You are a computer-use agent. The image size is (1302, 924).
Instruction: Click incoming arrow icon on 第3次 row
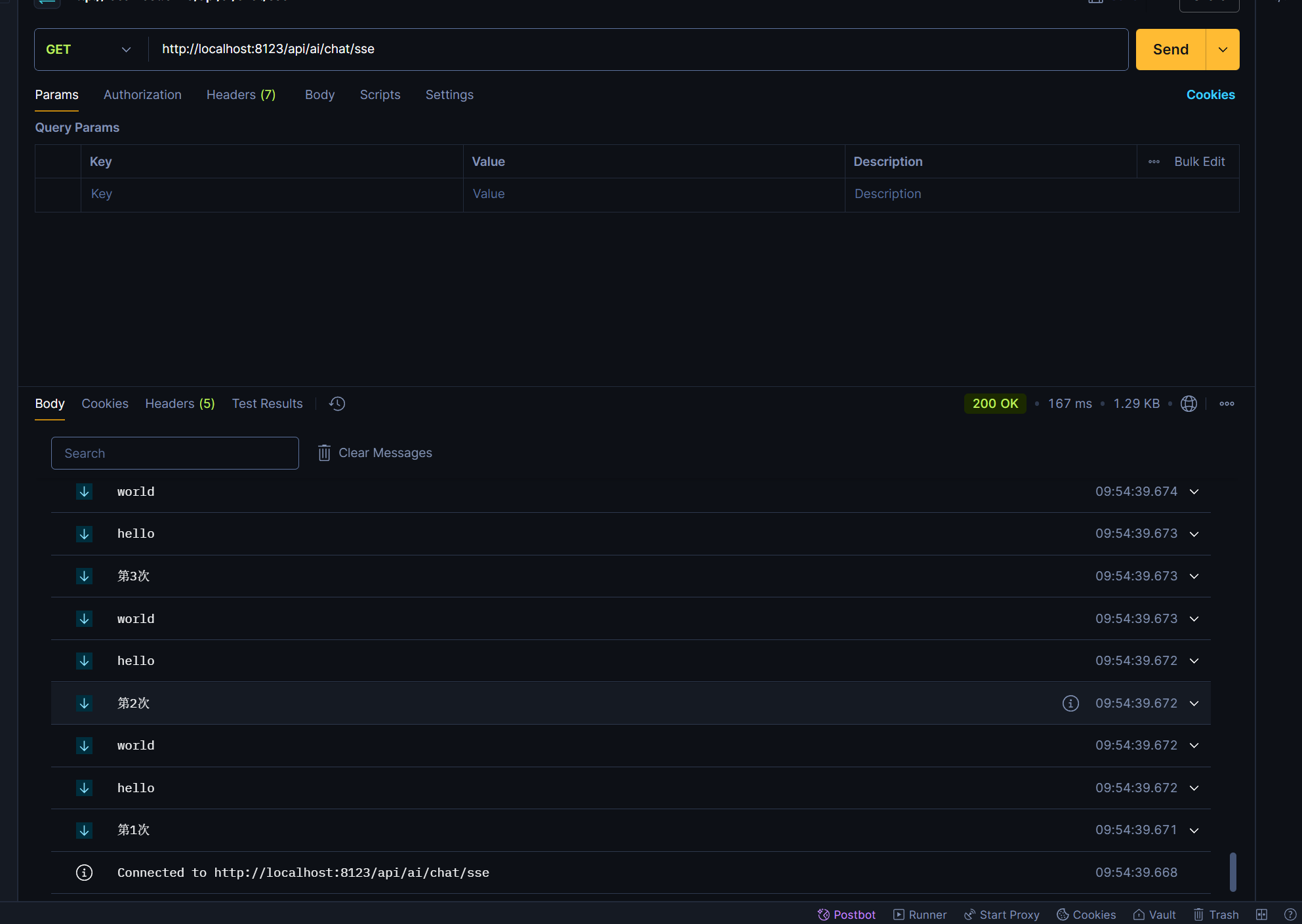[84, 576]
